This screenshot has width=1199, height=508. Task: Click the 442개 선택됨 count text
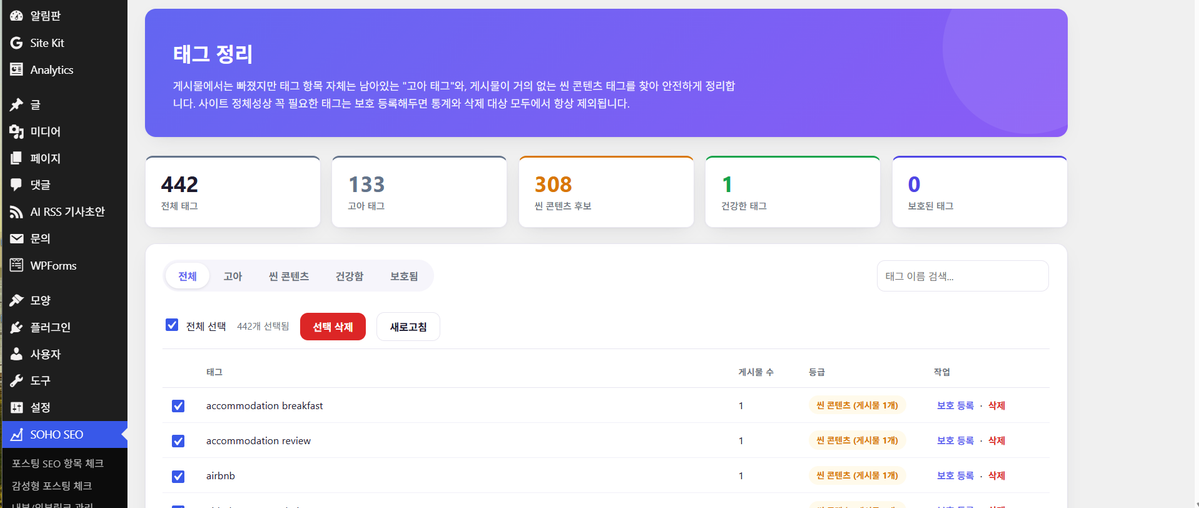coord(263,327)
